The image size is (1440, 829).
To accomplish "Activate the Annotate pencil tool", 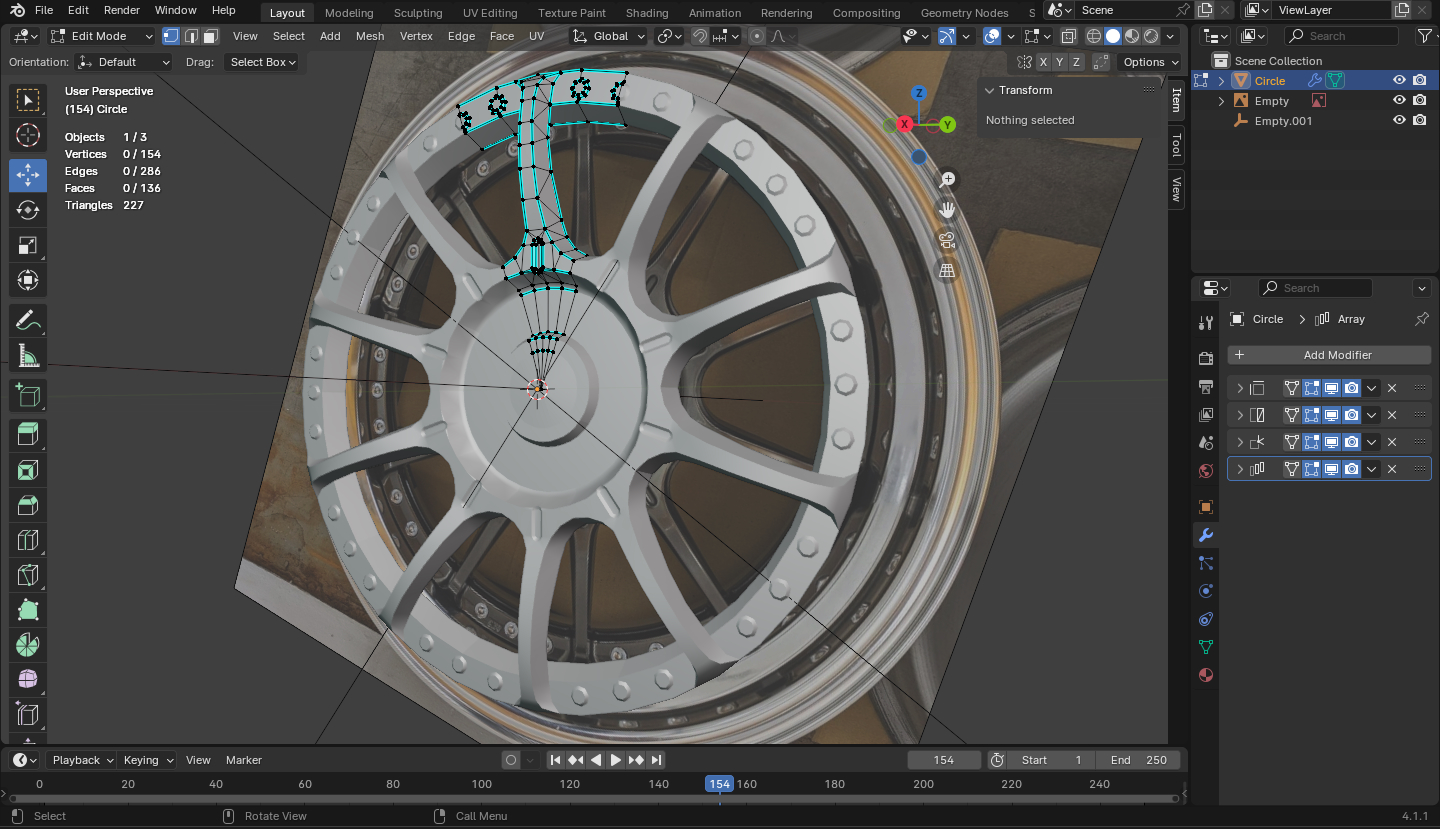I will [x=28, y=321].
